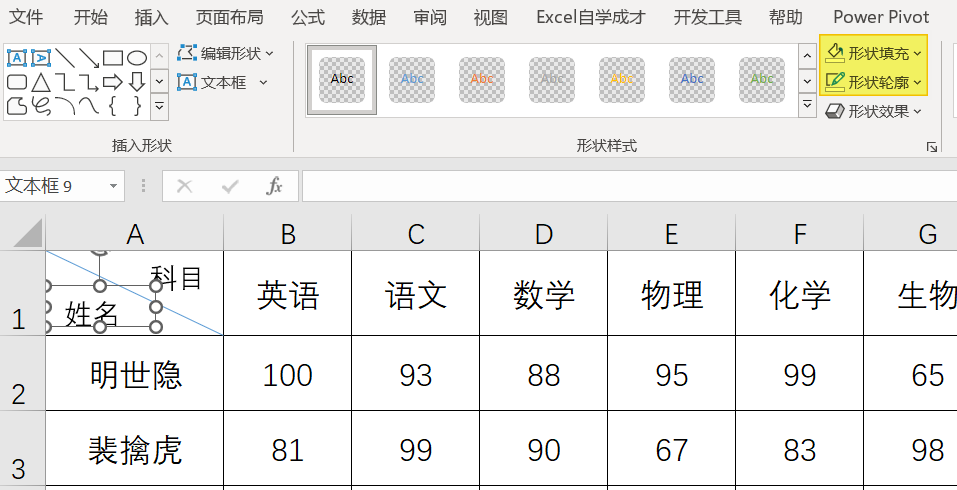Switch to the 视图 (View) tab
This screenshot has height=490, width=957.
491,17
